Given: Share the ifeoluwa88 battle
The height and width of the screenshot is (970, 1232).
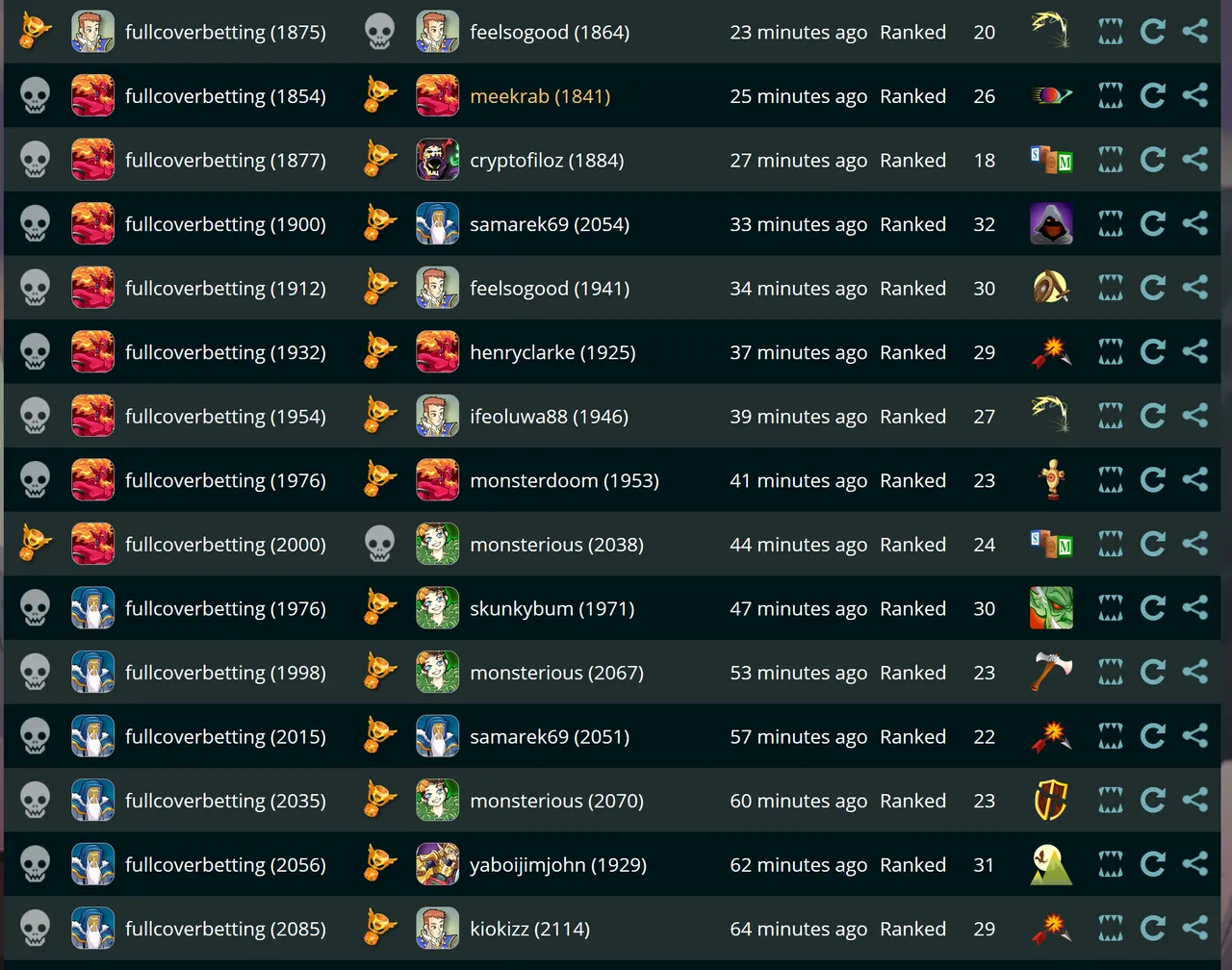Looking at the screenshot, I should pos(1194,416).
